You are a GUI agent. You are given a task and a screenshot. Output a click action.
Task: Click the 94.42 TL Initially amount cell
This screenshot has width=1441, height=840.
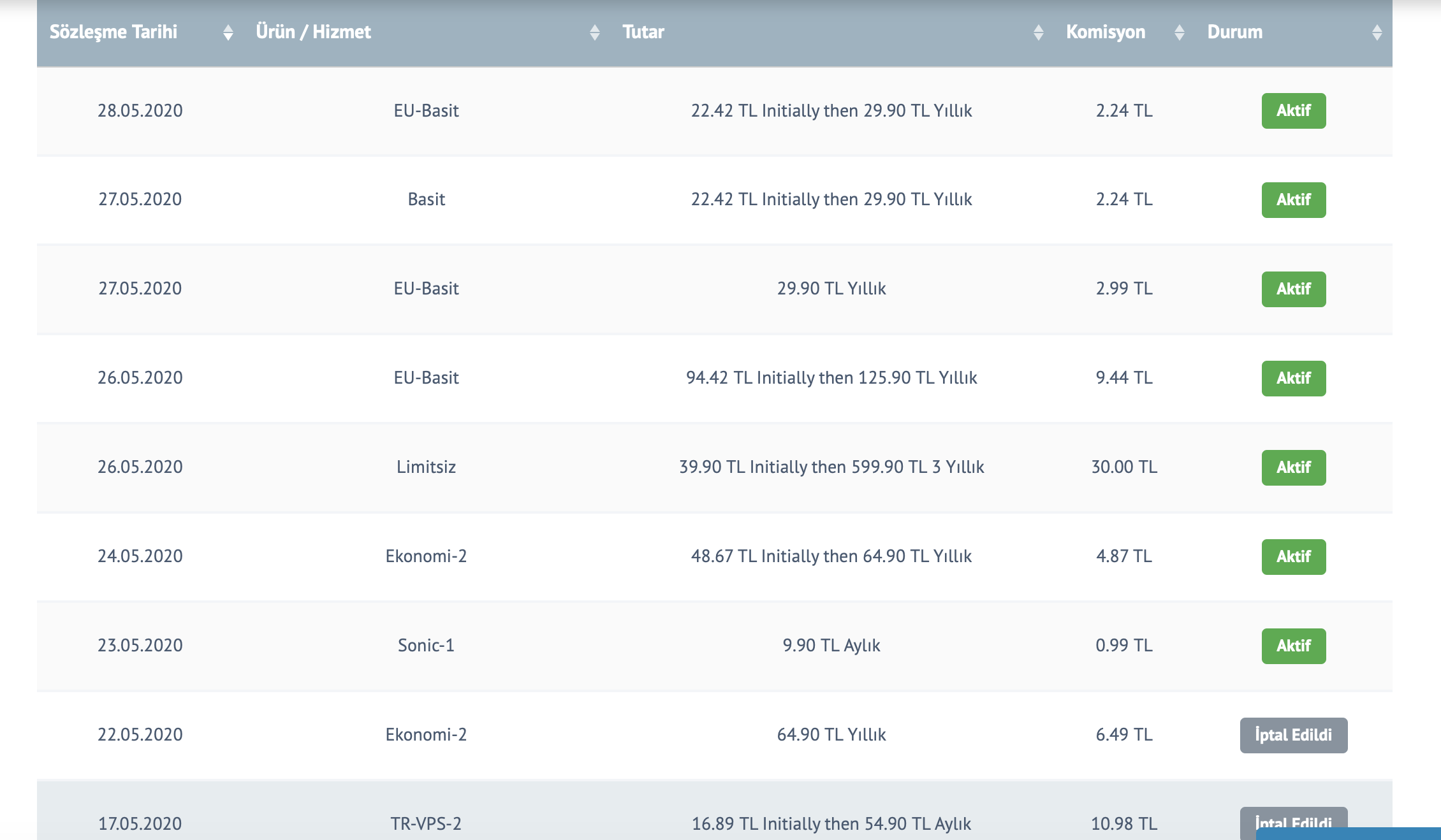(x=831, y=378)
